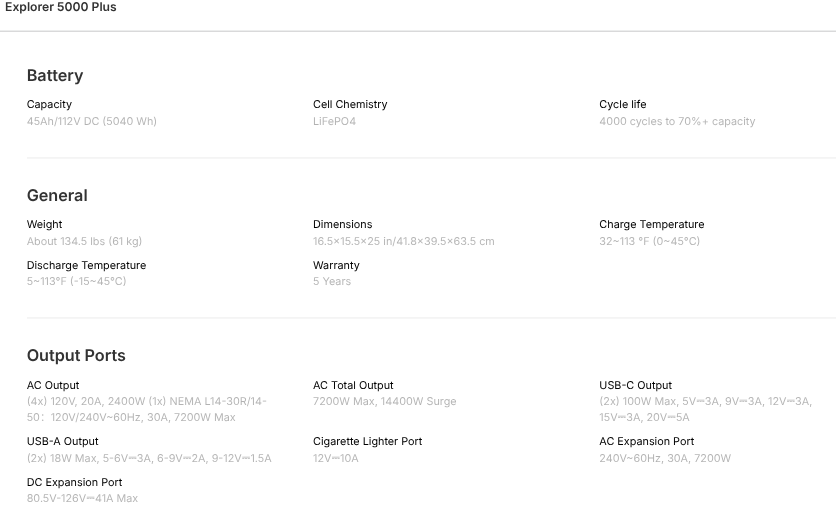Screen dimensions: 836x525
Task: Click the AC Output label
Action: 53,385
